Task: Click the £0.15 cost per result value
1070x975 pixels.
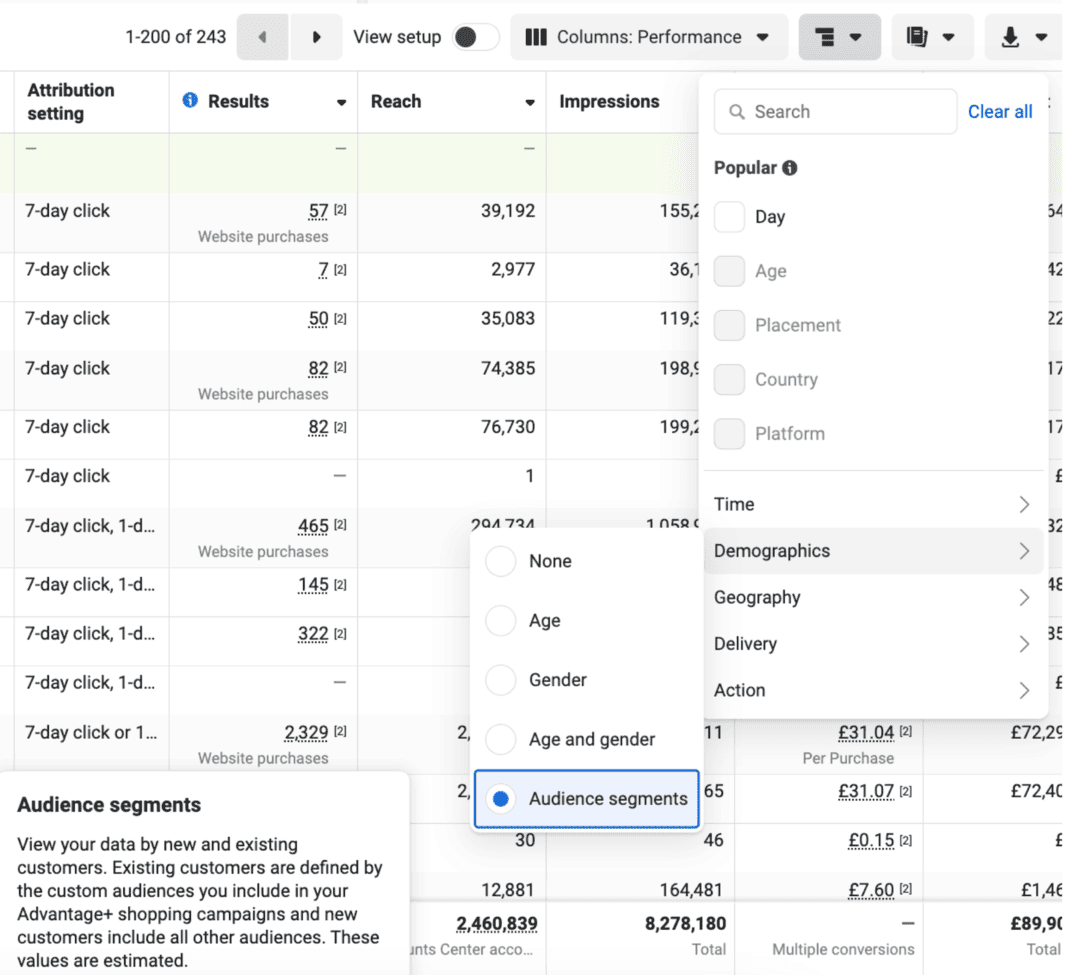Action: (871, 841)
